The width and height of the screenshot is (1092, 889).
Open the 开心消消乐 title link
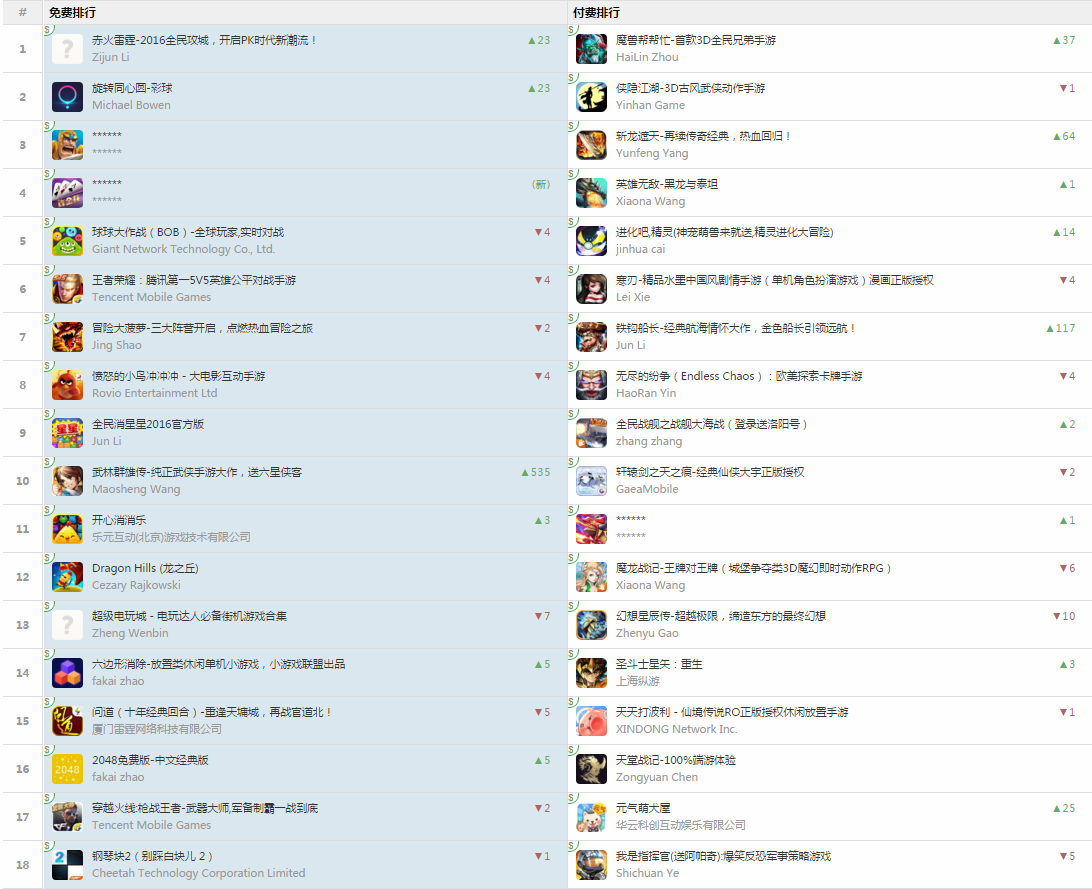point(119,521)
